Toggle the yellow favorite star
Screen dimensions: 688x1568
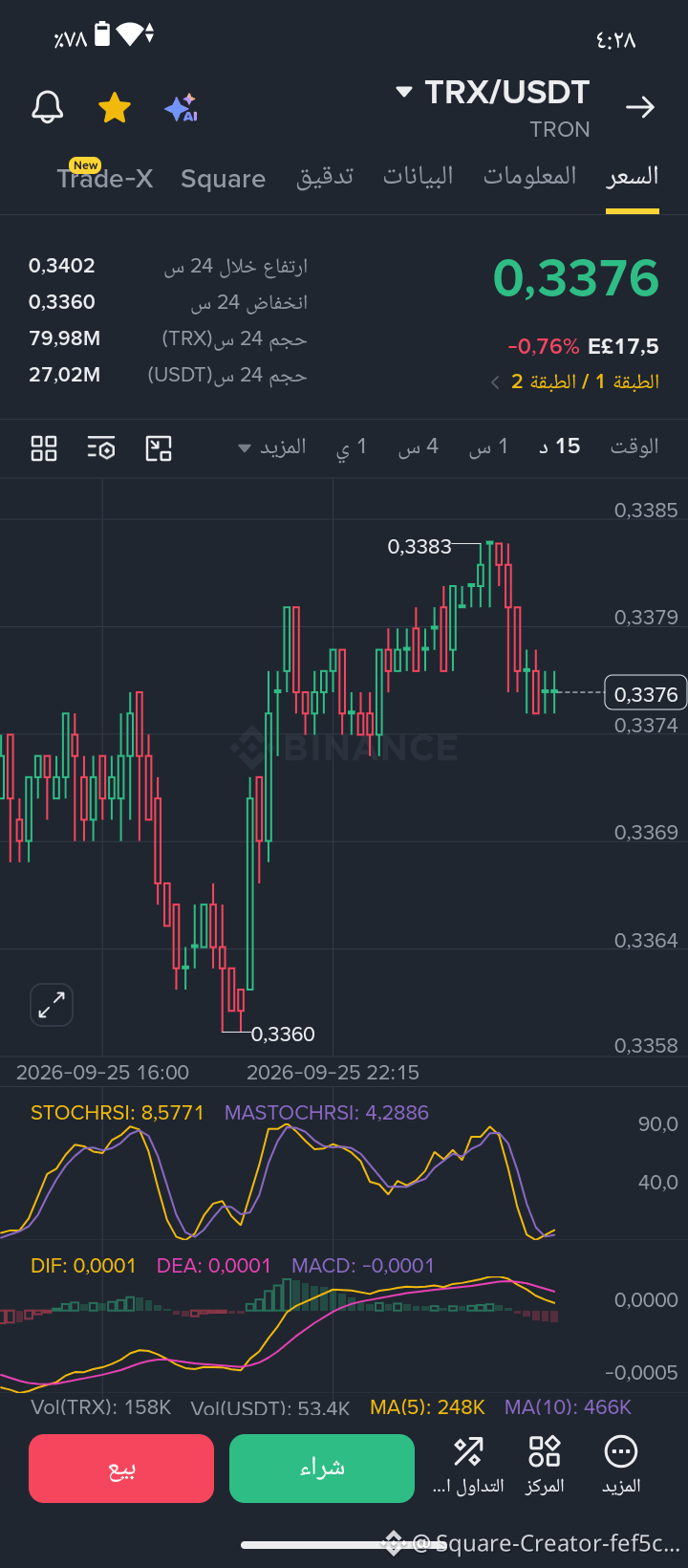115,107
